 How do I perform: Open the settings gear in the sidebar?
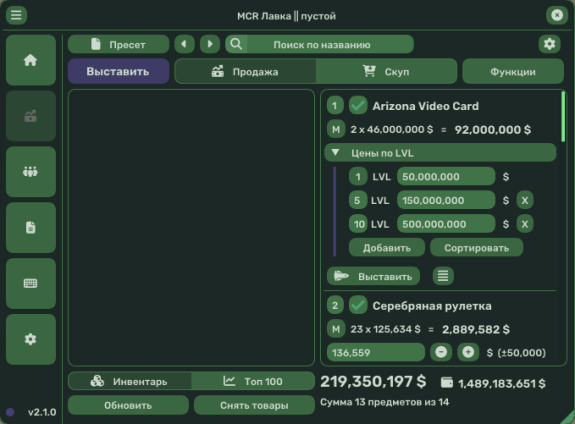[31, 339]
